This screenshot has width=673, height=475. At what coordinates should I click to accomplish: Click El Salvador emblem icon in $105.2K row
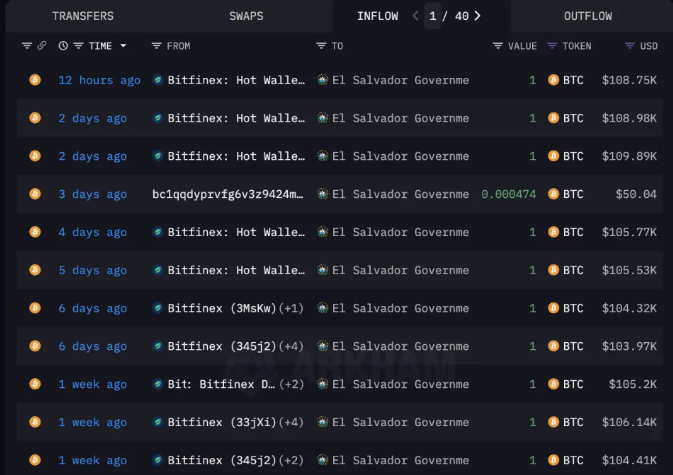(x=322, y=384)
